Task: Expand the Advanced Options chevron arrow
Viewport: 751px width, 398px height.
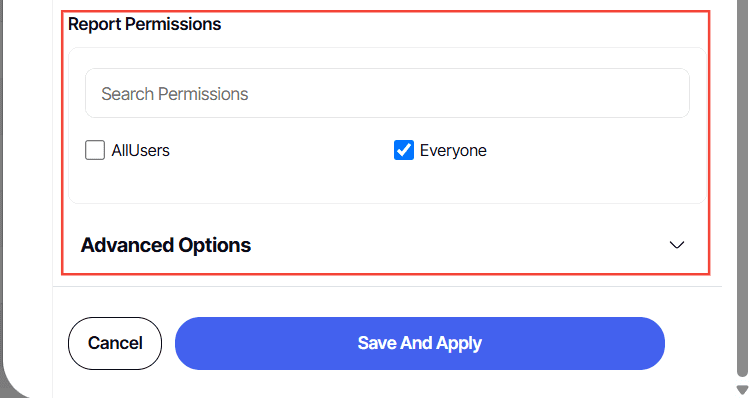Action: pyautogui.click(x=676, y=245)
